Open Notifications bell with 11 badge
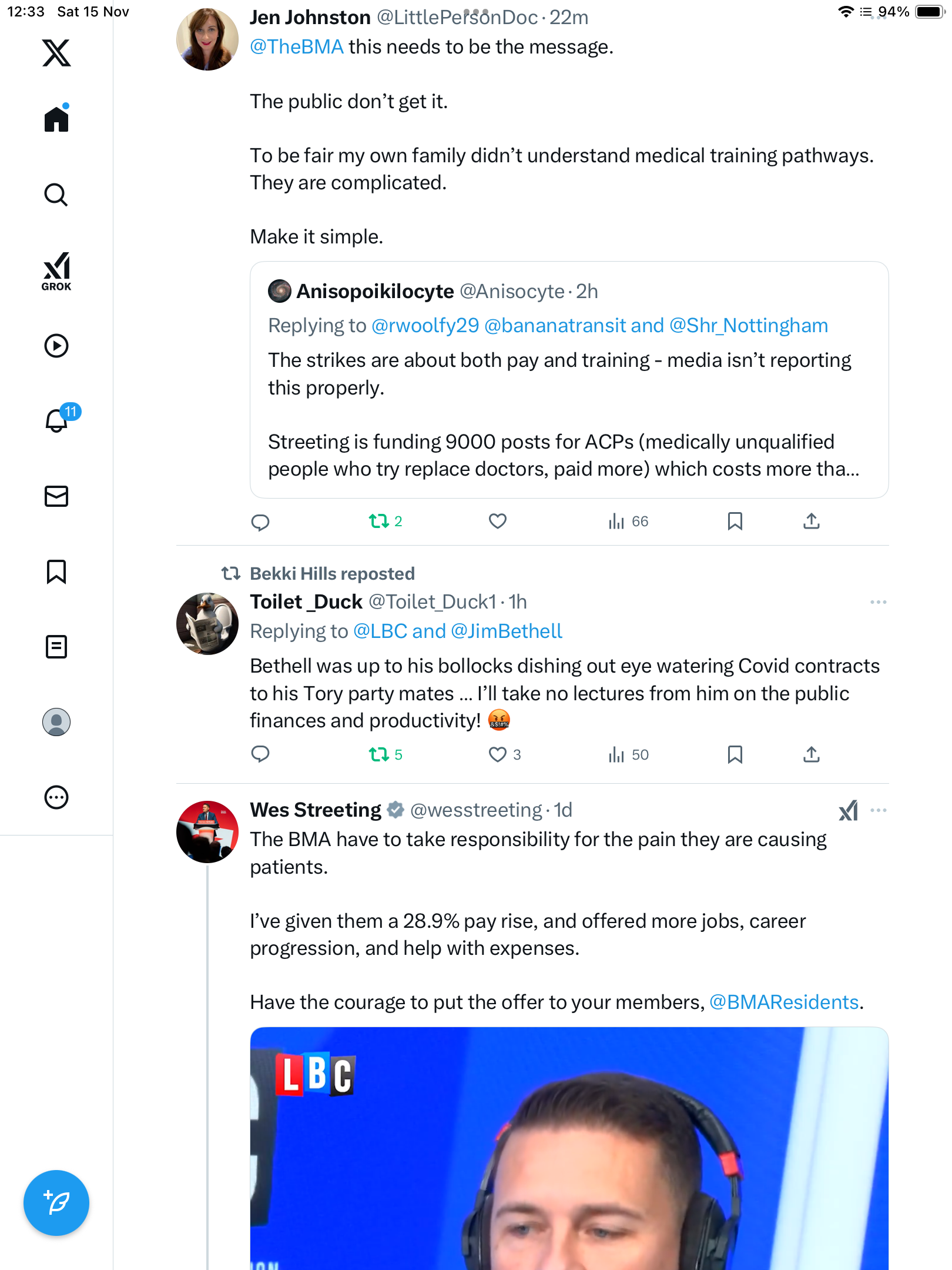The image size is (952, 1270). (58, 420)
